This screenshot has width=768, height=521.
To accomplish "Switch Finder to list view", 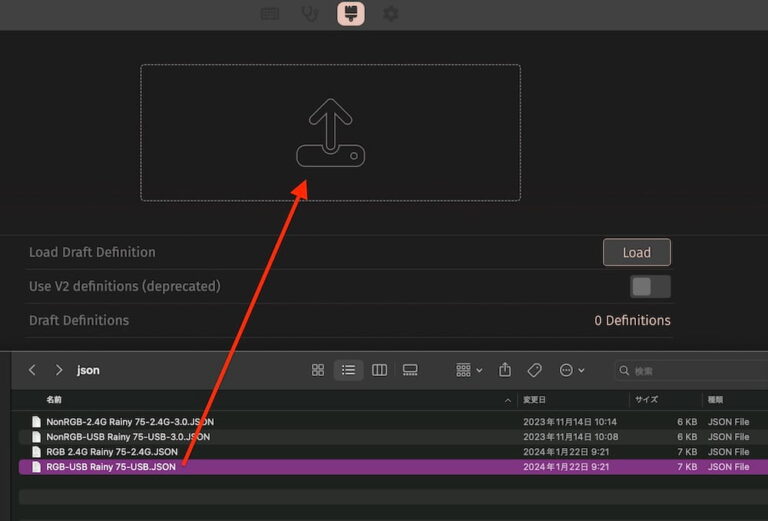I will 348,370.
